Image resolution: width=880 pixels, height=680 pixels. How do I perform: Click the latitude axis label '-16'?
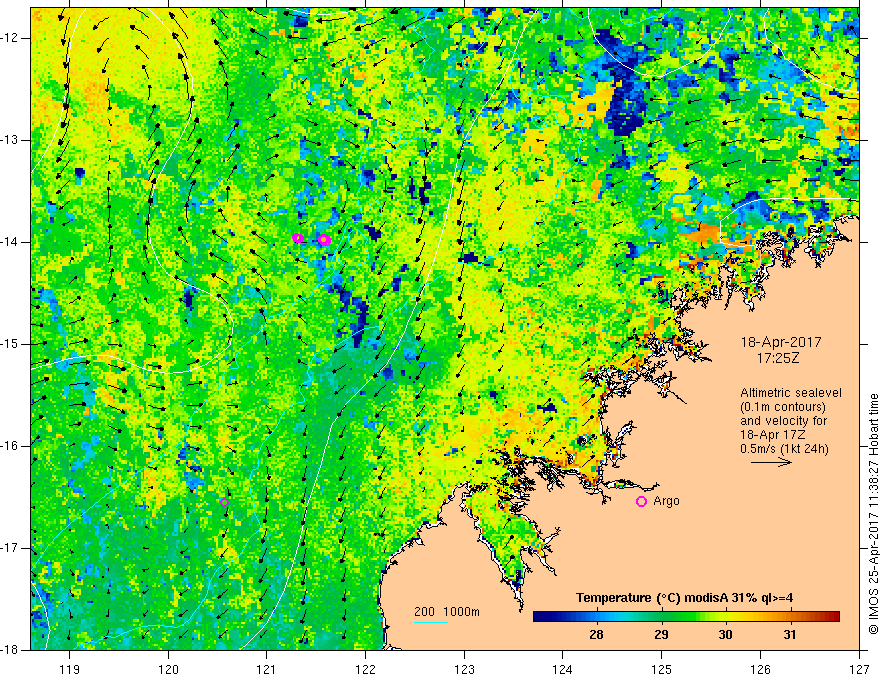coord(10,446)
